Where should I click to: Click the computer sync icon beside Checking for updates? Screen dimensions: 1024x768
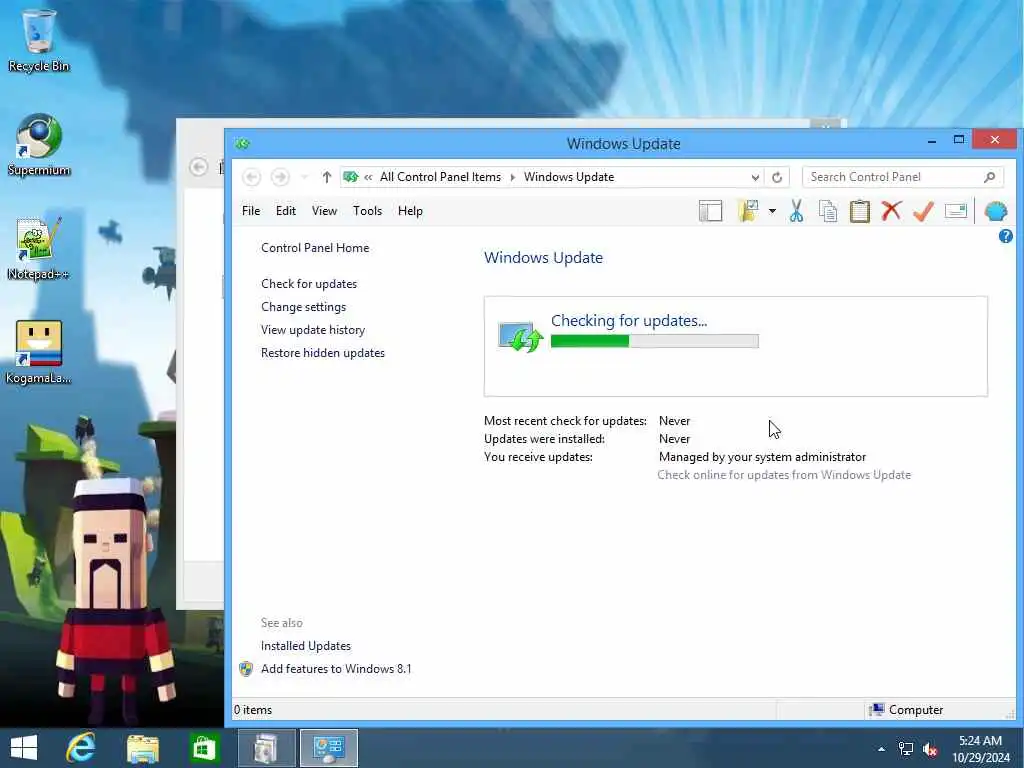click(x=520, y=337)
